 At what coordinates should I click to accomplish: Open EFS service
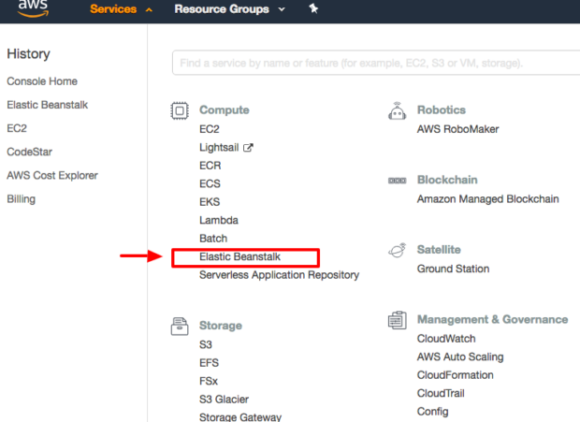(209, 363)
